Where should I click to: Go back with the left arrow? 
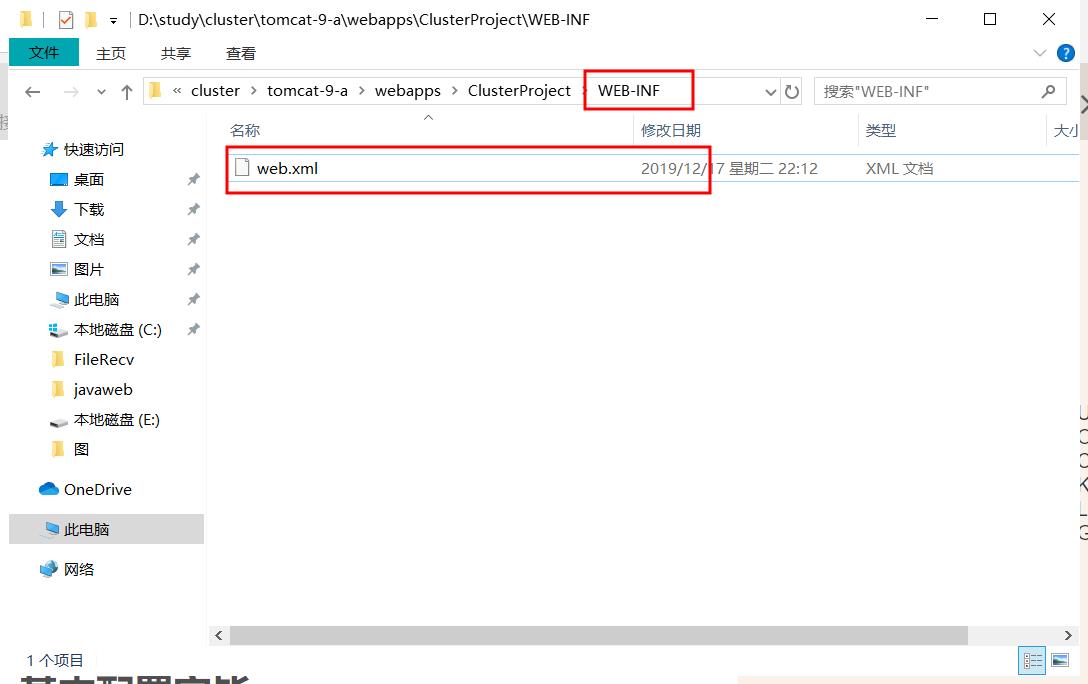(33, 92)
